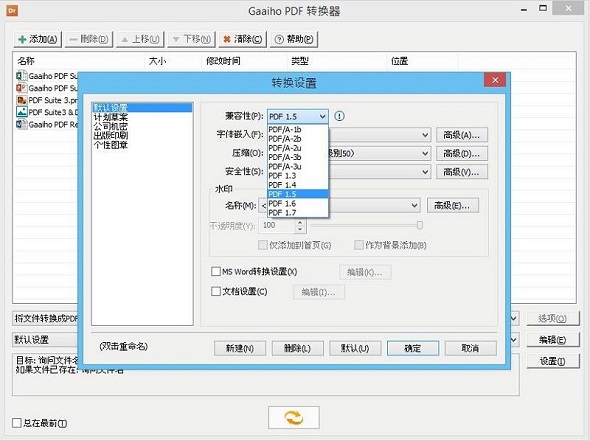Select the Excel file icon in first row
The image size is (590, 441).
(21, 76)
